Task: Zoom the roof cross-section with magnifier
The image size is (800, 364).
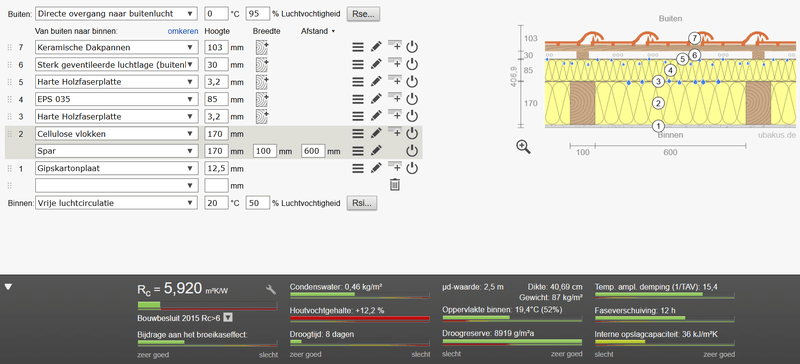Action: 523,147
